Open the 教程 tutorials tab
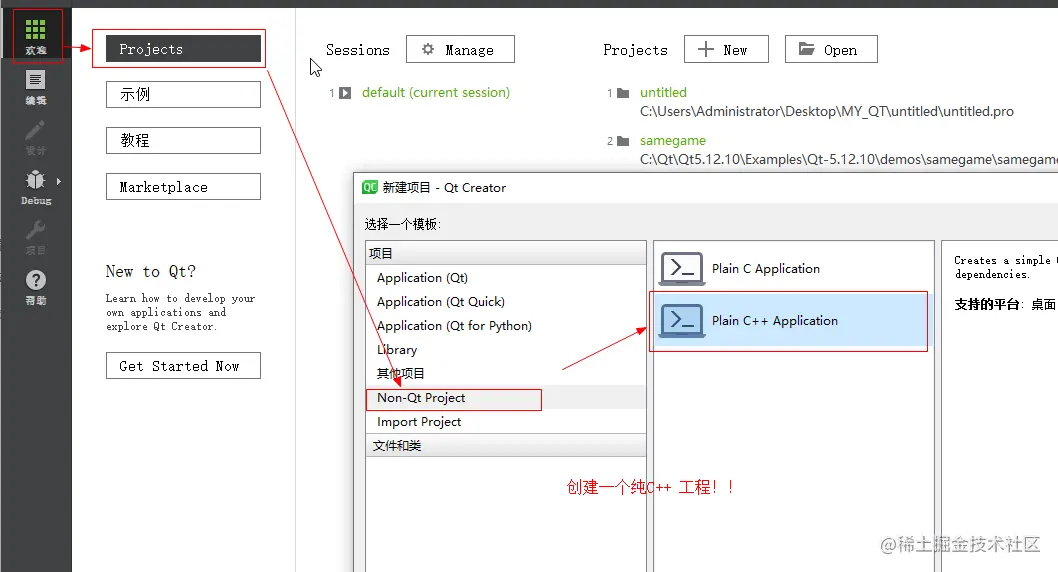The height and width of the screenshot is (572, 1058). click(x=184, y=140)
